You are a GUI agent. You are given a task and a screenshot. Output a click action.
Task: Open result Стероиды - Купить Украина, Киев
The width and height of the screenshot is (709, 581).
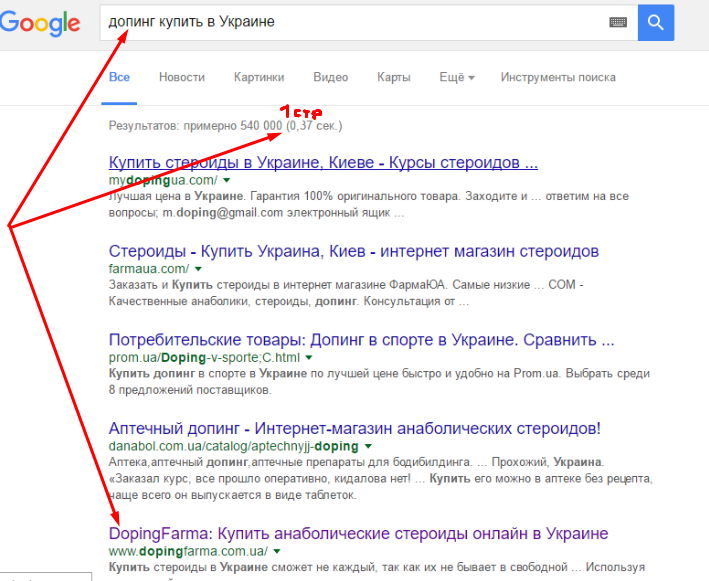coord(354,251)
